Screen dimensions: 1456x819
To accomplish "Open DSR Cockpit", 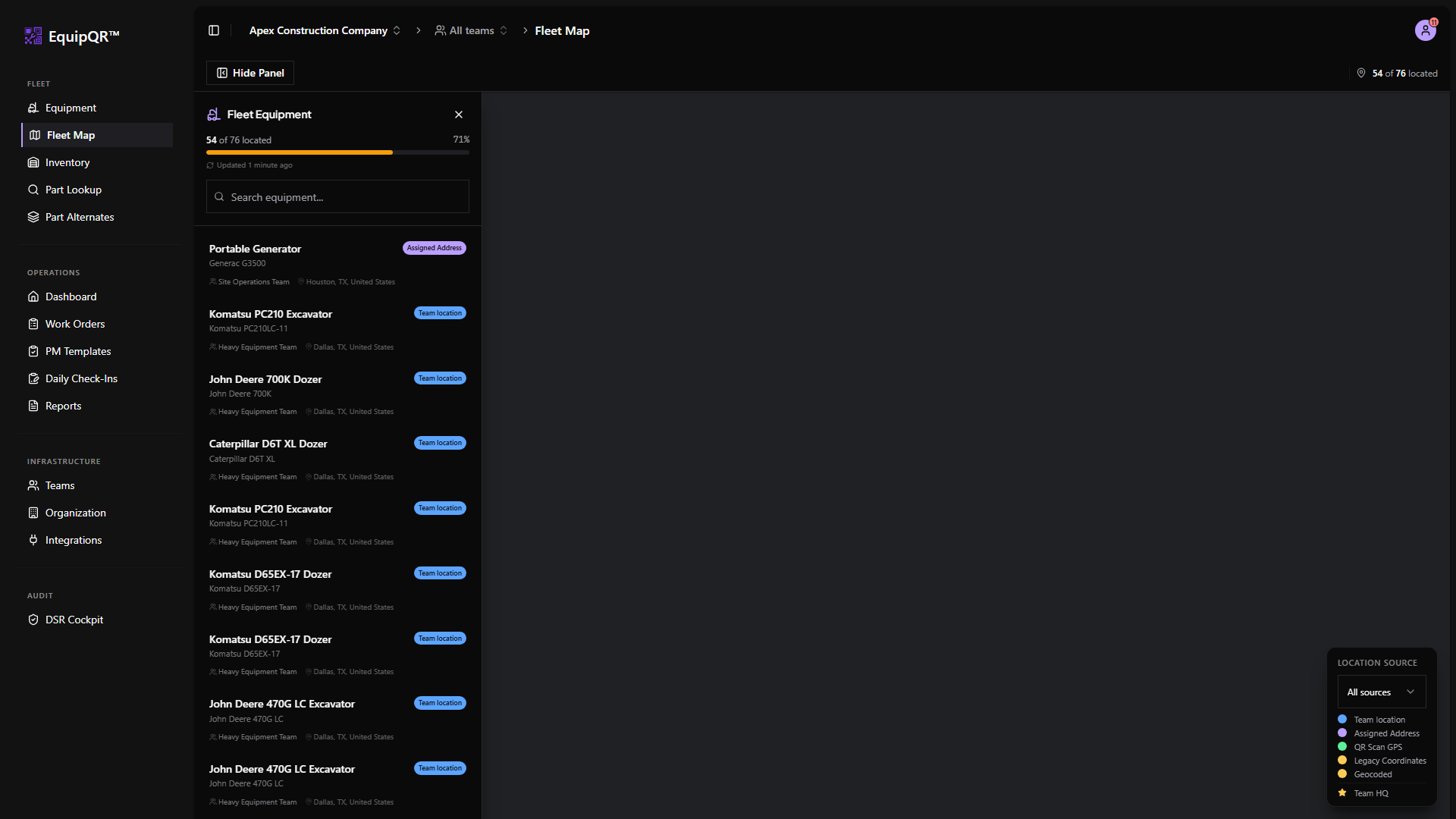I will 97,620.
